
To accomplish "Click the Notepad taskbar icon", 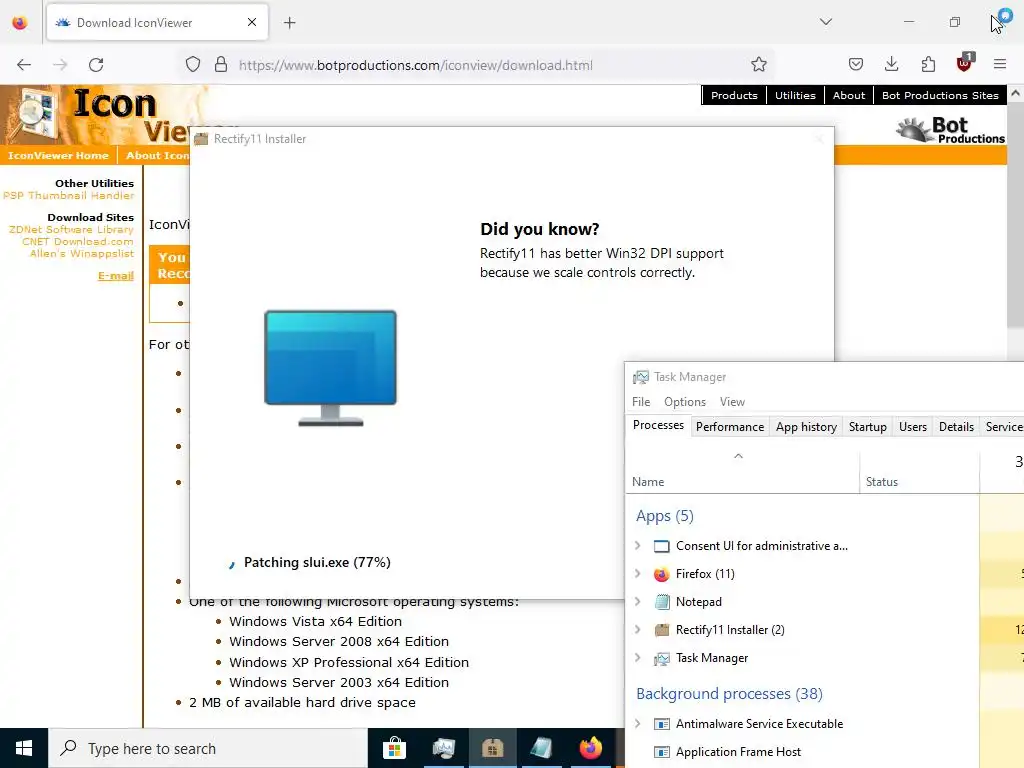I will point(541,748).
